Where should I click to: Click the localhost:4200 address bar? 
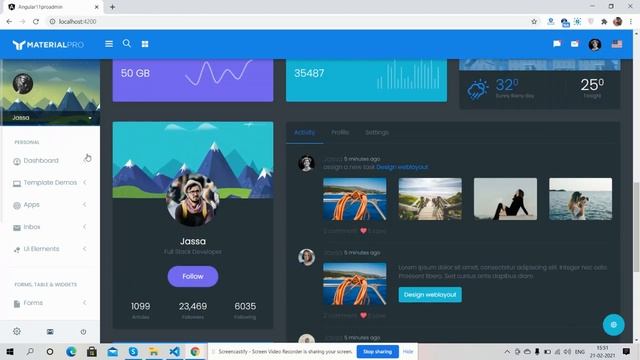(x=286, y=22)
